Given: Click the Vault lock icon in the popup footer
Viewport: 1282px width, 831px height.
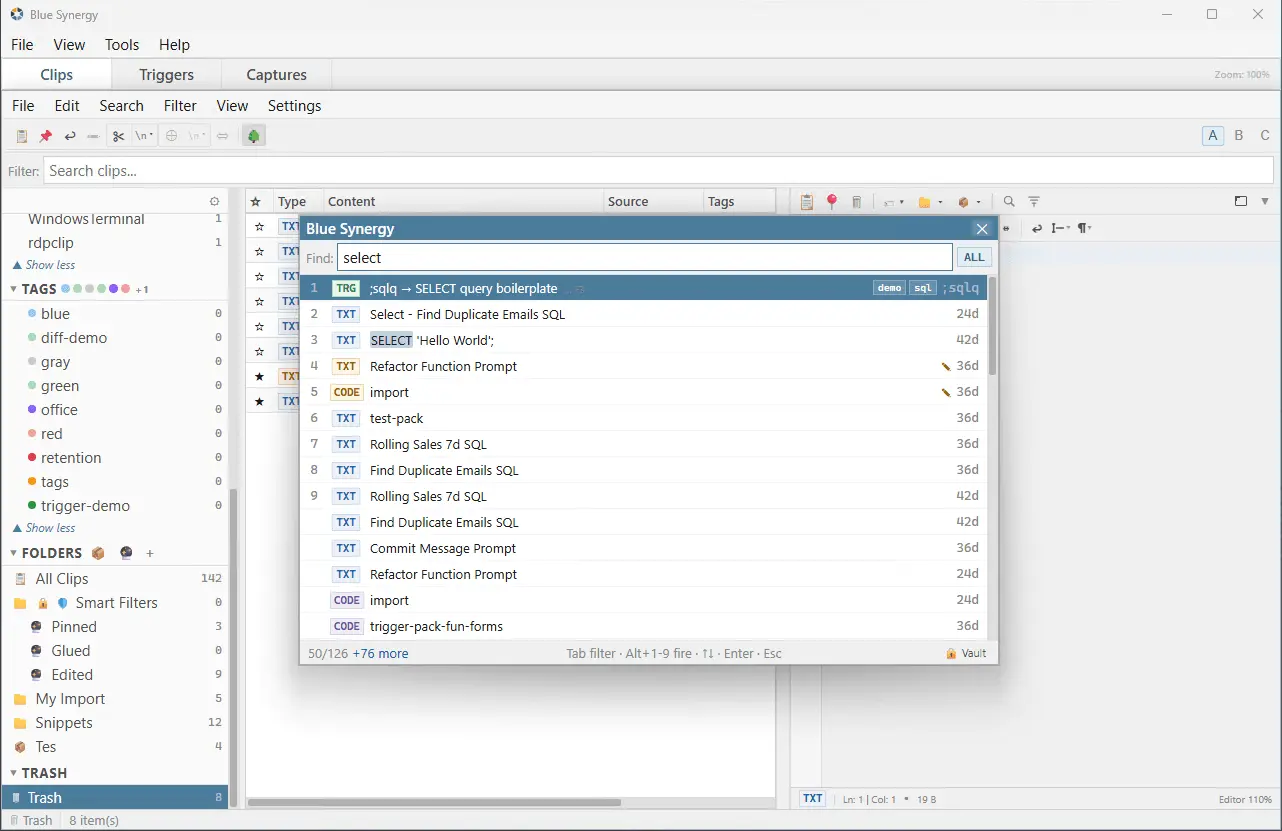Looking at the screenshot, I should pyautogui.click(x=952, y=654).
